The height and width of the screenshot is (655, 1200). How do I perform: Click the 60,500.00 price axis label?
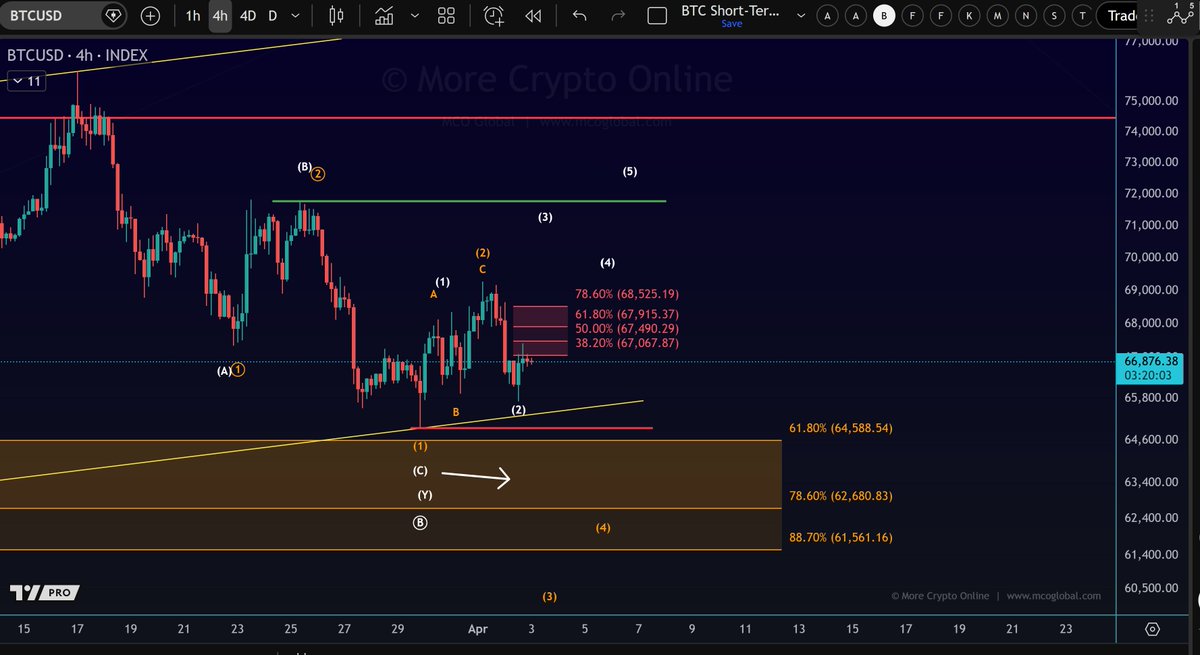pyautogui.click(x=1153, y=589)
